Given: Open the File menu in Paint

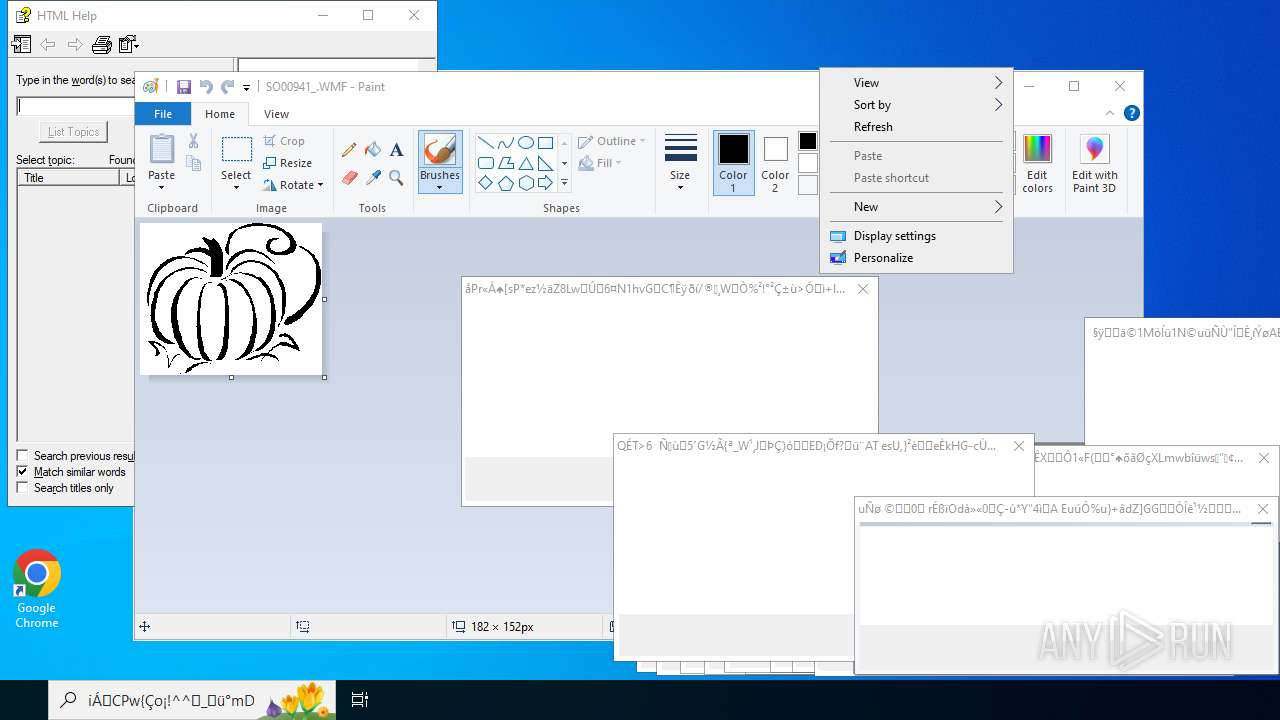Looking at the screenshot, I should 163,114.
